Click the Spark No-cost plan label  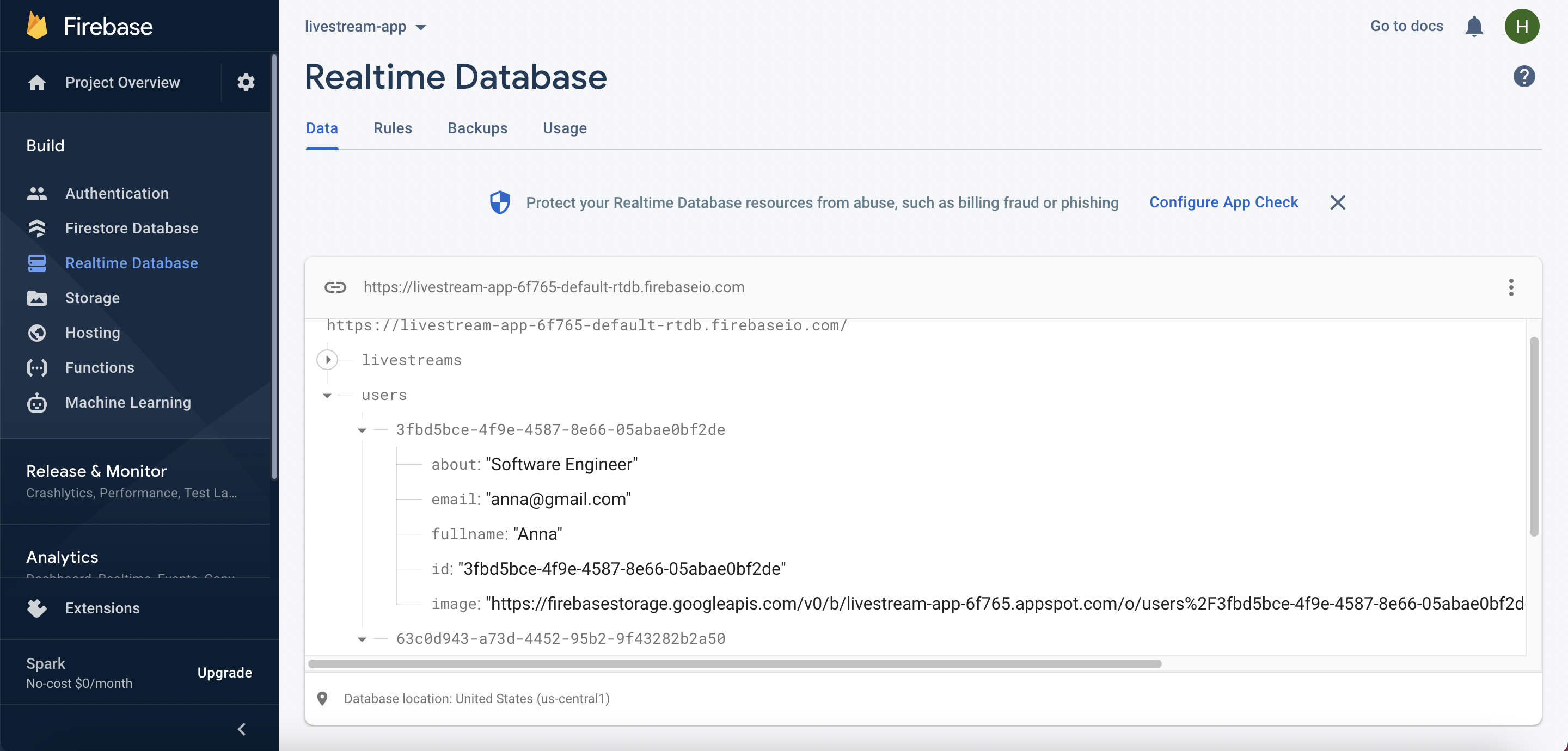(79, 673)
